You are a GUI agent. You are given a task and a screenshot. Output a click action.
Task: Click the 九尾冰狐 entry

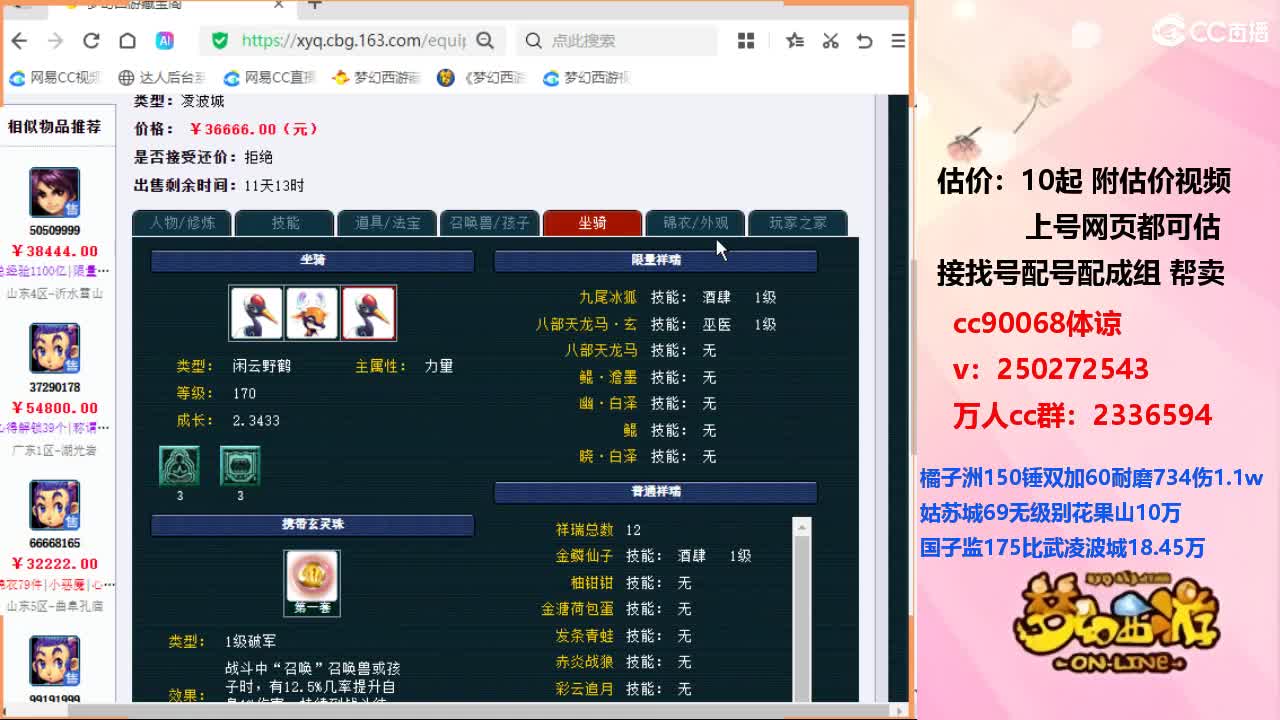[x=608, y=297]
